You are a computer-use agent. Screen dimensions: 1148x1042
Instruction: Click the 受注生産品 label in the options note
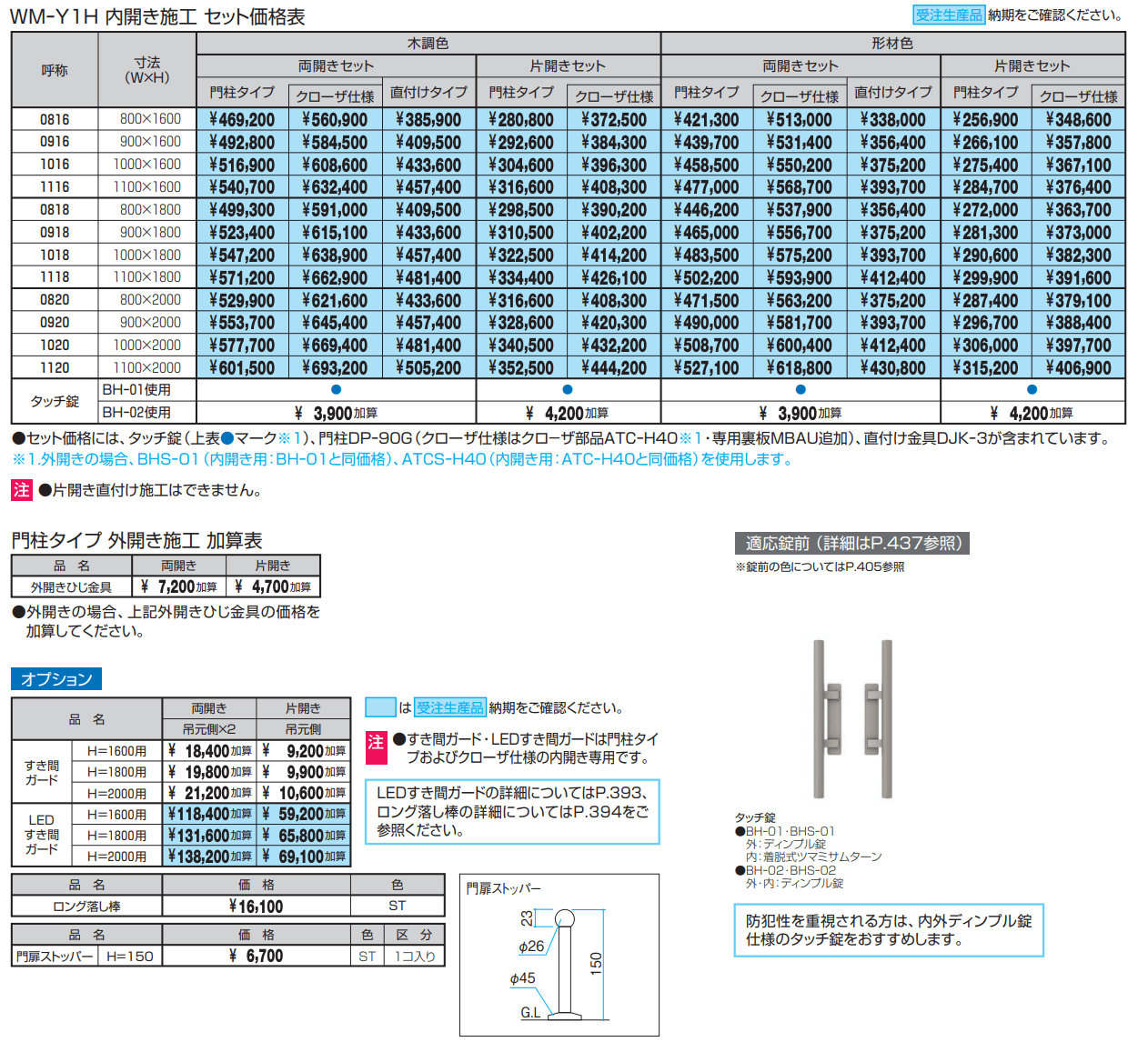pyautogui.click(x=450, y=706)
